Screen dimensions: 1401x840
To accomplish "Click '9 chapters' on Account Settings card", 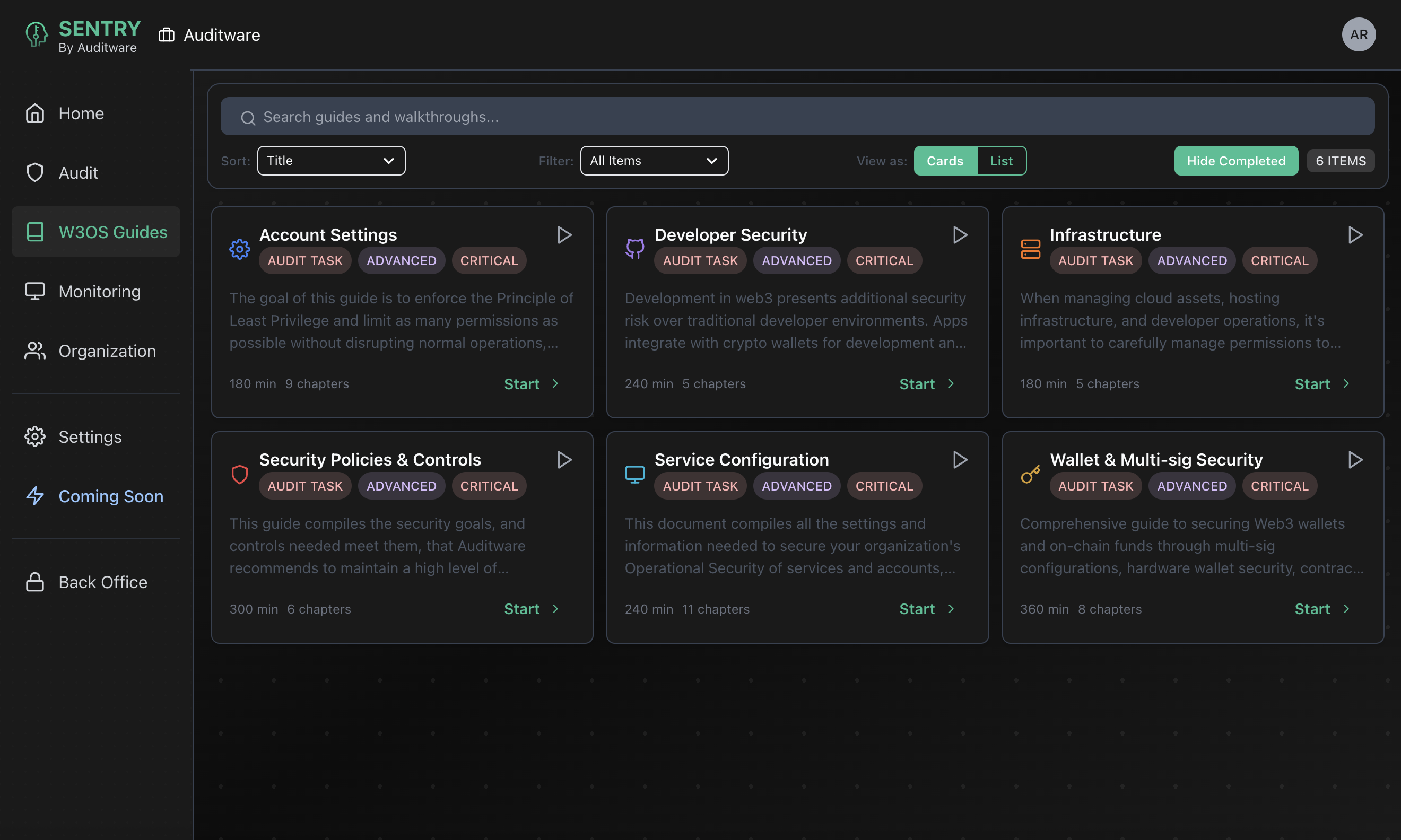I will tap(317, 384).
